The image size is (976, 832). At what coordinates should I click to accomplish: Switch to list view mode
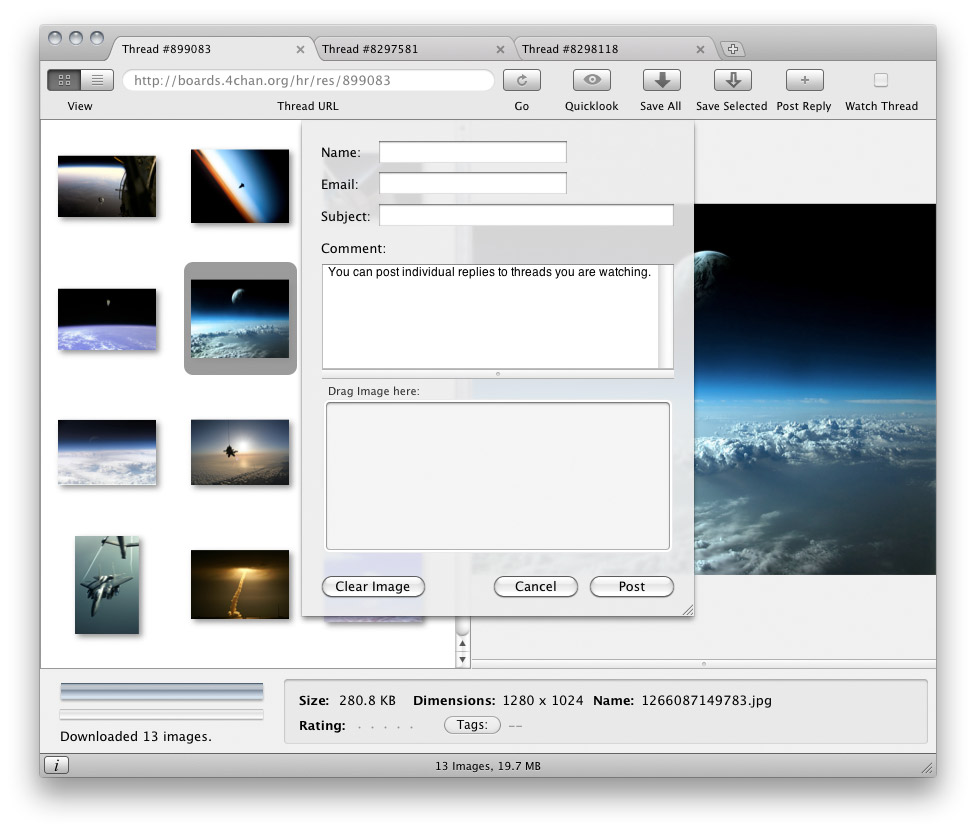click(97, 80)
